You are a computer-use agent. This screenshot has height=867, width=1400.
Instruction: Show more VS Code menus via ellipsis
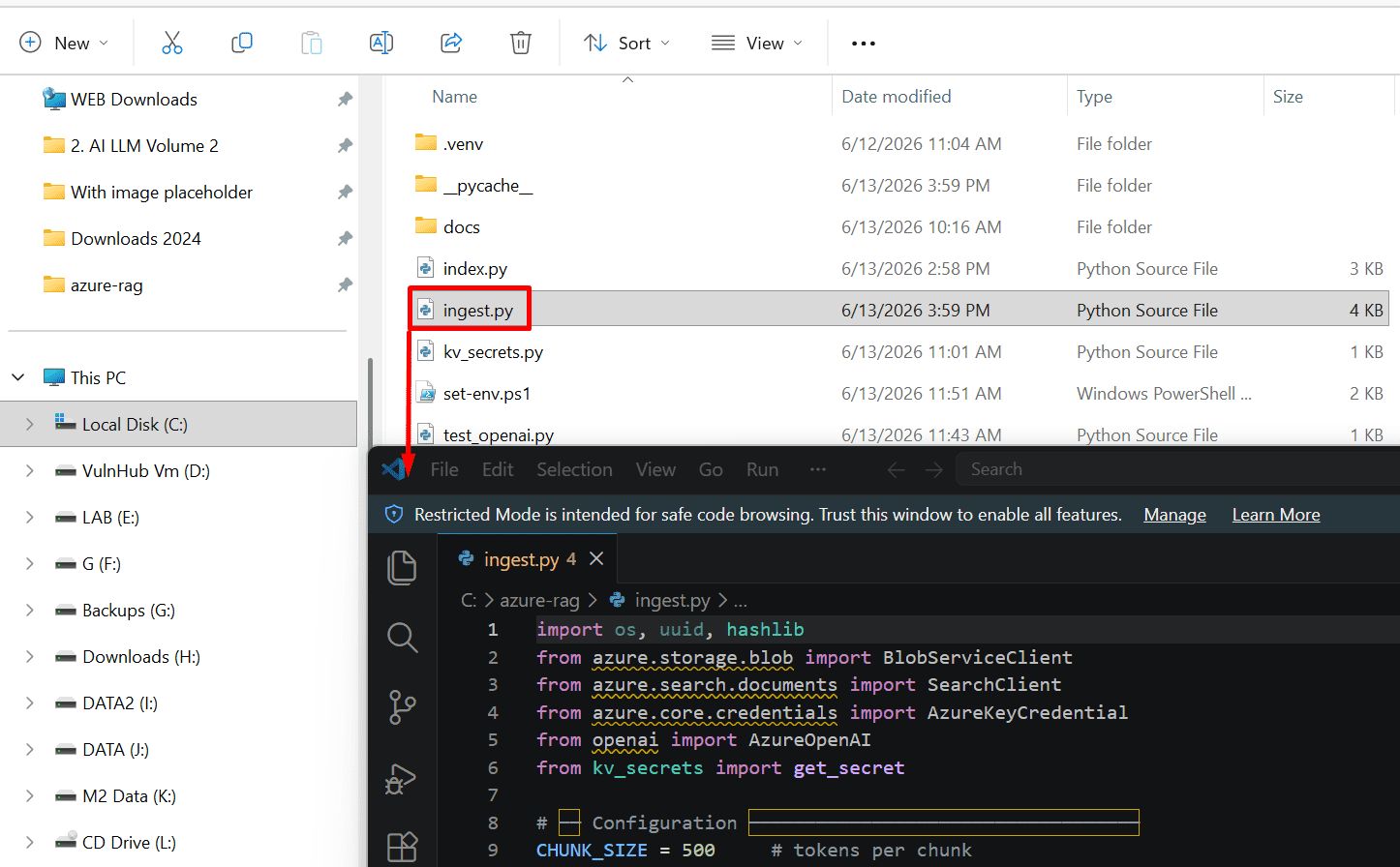(818, 469)
